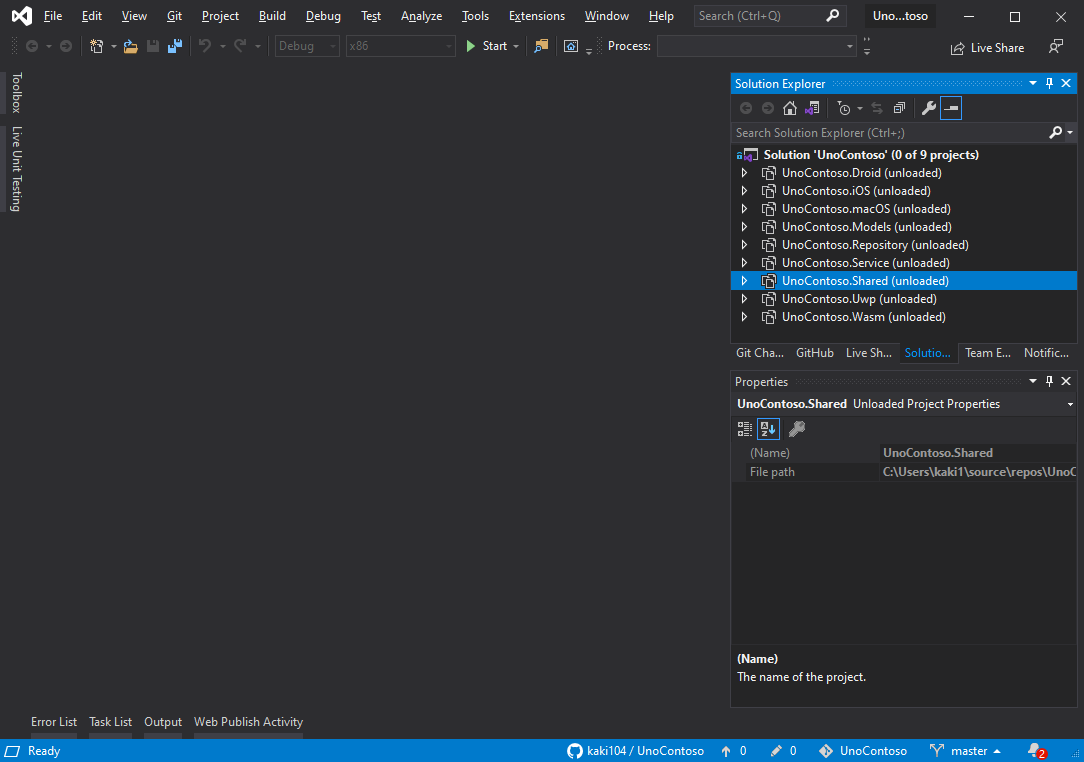Viewport: 1084px width, 762px height.
Task: Open the Live Unit Testing side tab
Action: click(x=17, y=169)
